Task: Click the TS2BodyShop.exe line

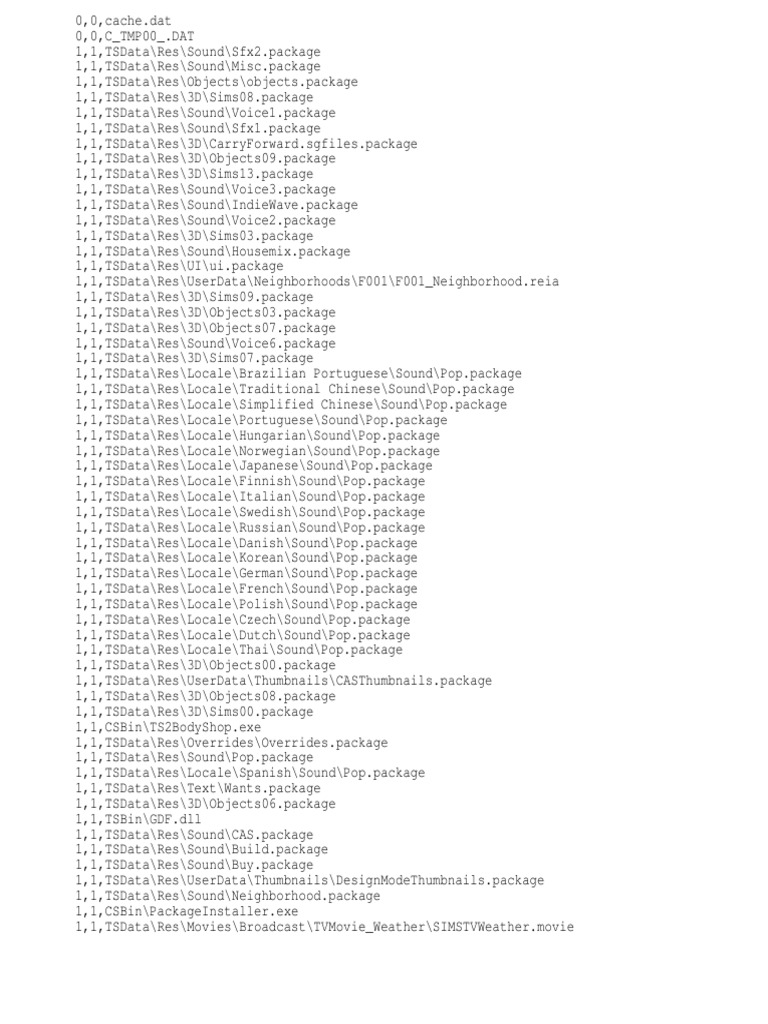Action: coord(168,728)
